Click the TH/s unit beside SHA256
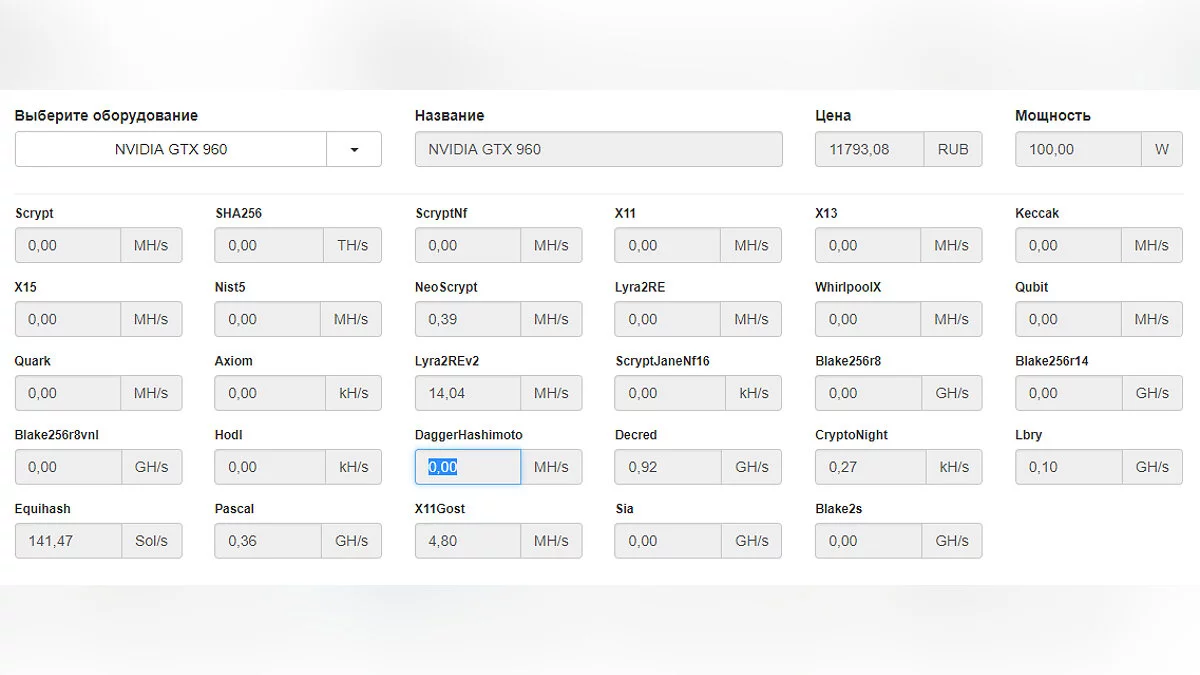The width and height of the screenshot is (1200, 675). tap(352, 245)
